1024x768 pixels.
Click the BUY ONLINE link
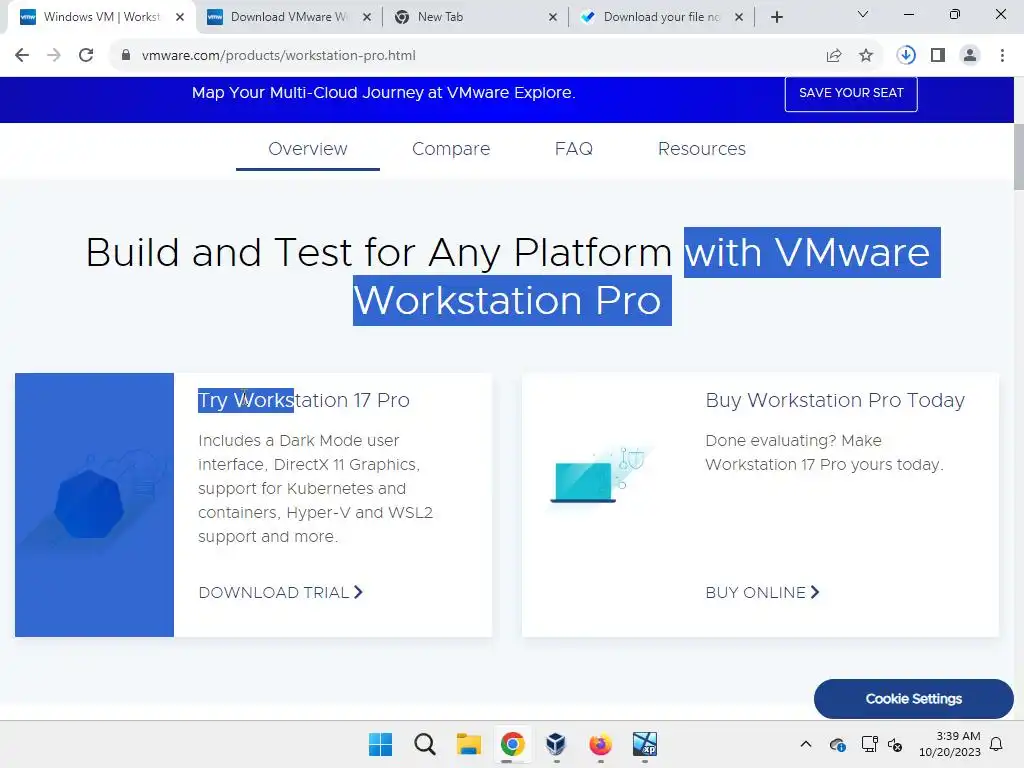coord(762,592)
